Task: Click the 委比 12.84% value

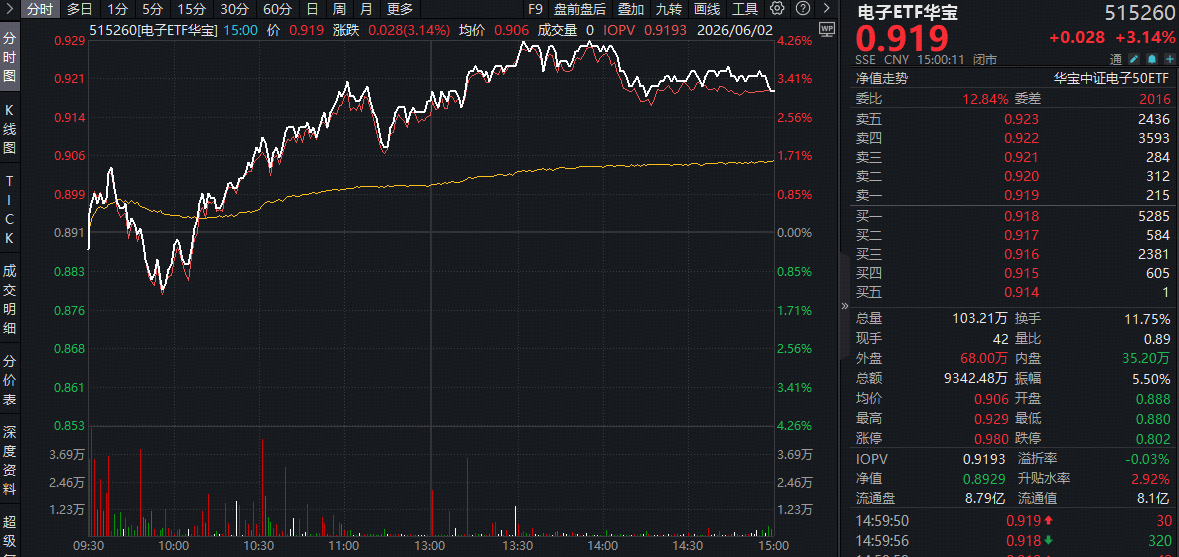Action: coord(987,98)
